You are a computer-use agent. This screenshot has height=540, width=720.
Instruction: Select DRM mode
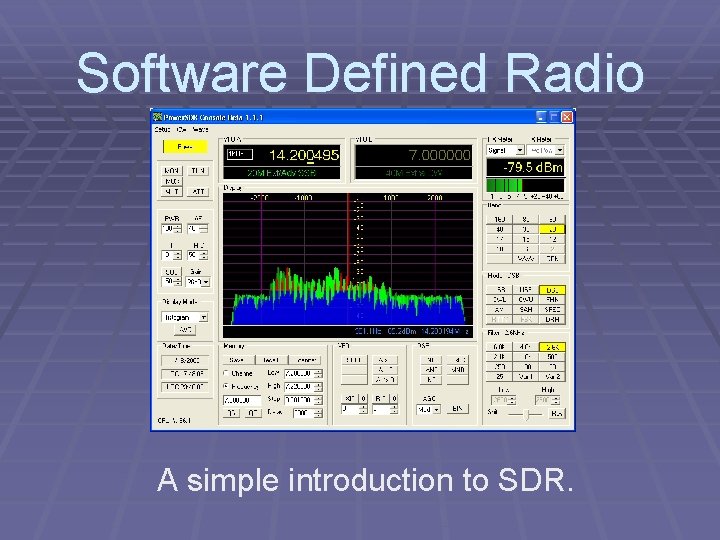[552, 319]
